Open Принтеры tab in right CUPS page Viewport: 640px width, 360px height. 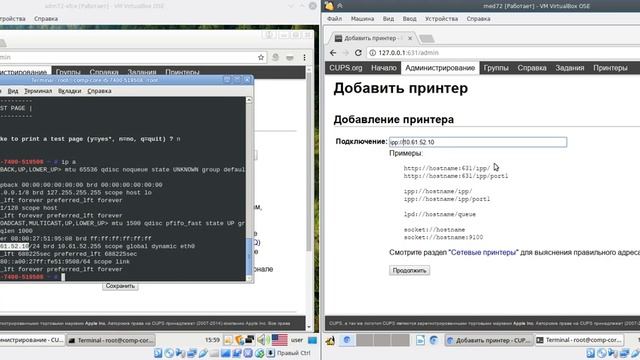coord(610,68)
